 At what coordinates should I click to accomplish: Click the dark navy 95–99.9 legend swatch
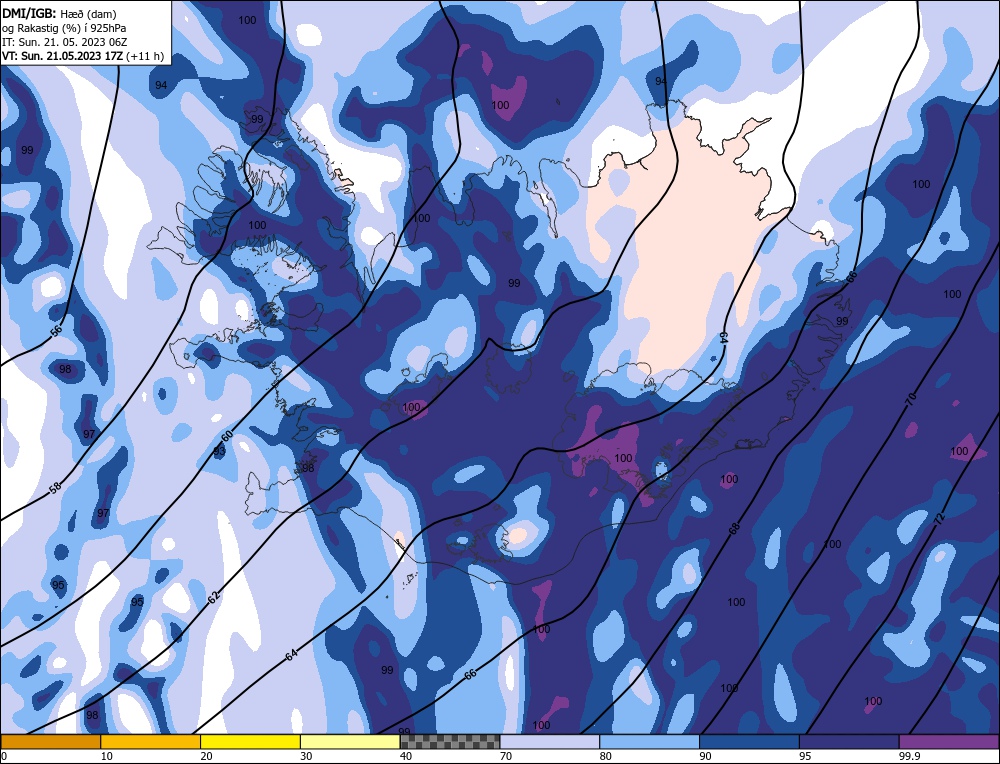(849, 741)
